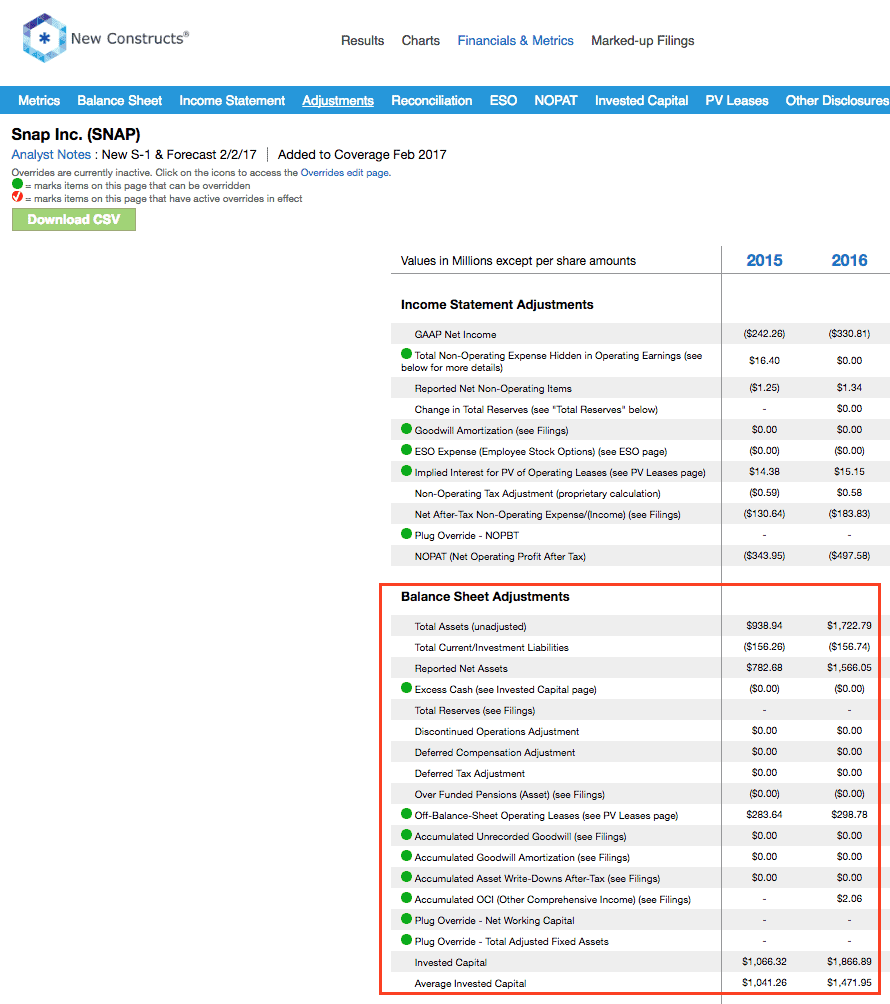Viewport: 890px width, 1004px height.
Task: Follow the Overrides edit page link
Action: [x=344, y=172]
